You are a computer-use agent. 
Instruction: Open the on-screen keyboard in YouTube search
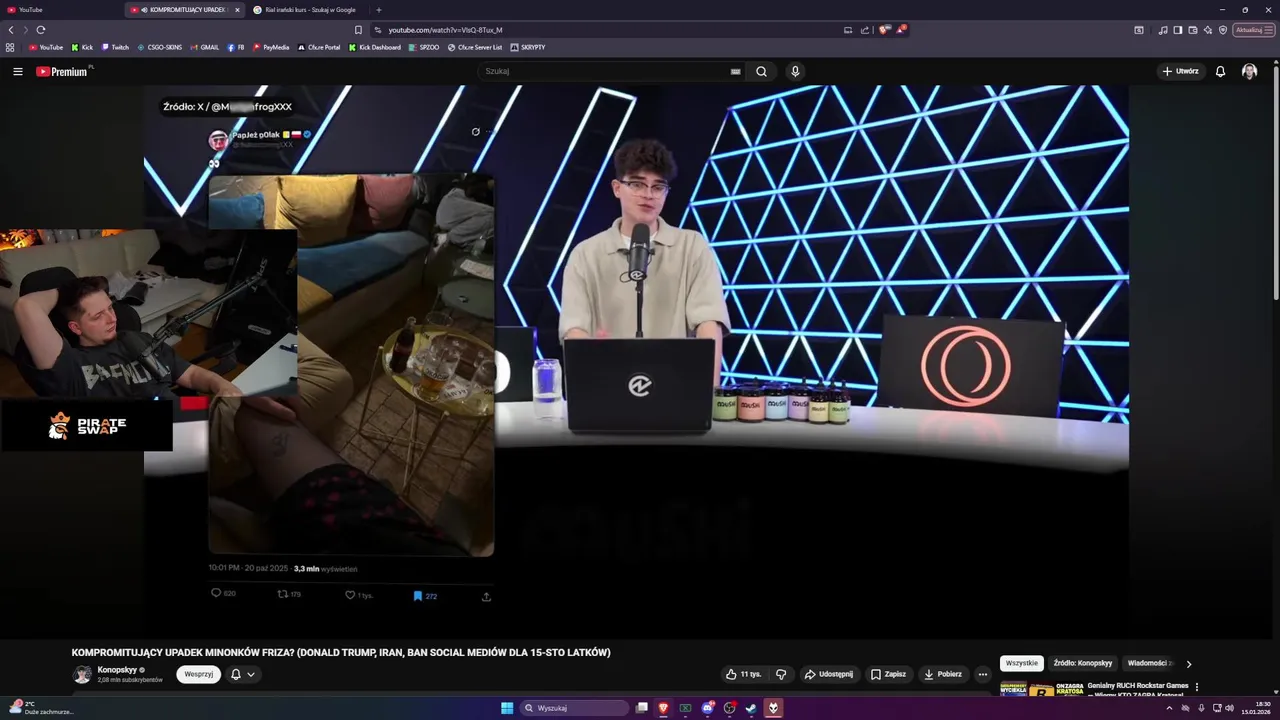736,71
